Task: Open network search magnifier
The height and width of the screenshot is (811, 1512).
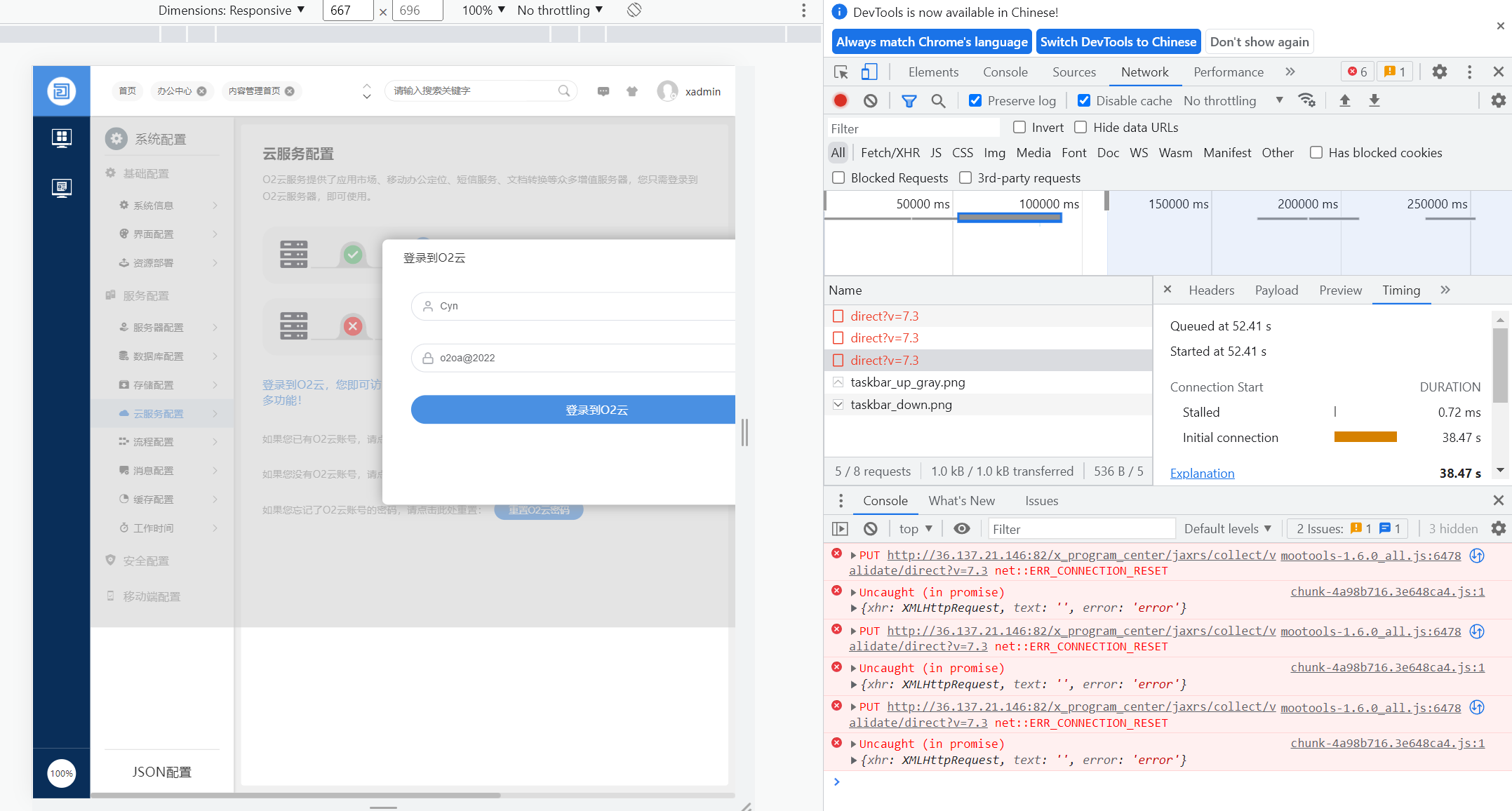Action: pos(938,100)
